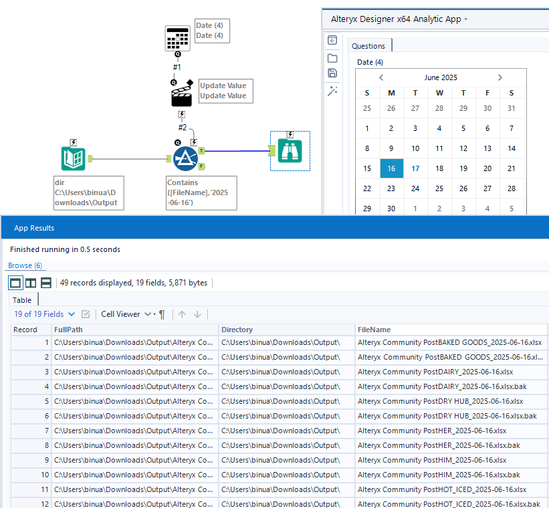The height and width of the screenshot is (508, 549).
Task: Click PostDAIRY_2025-06-16.xlsx filename cell
Action: 451,372
